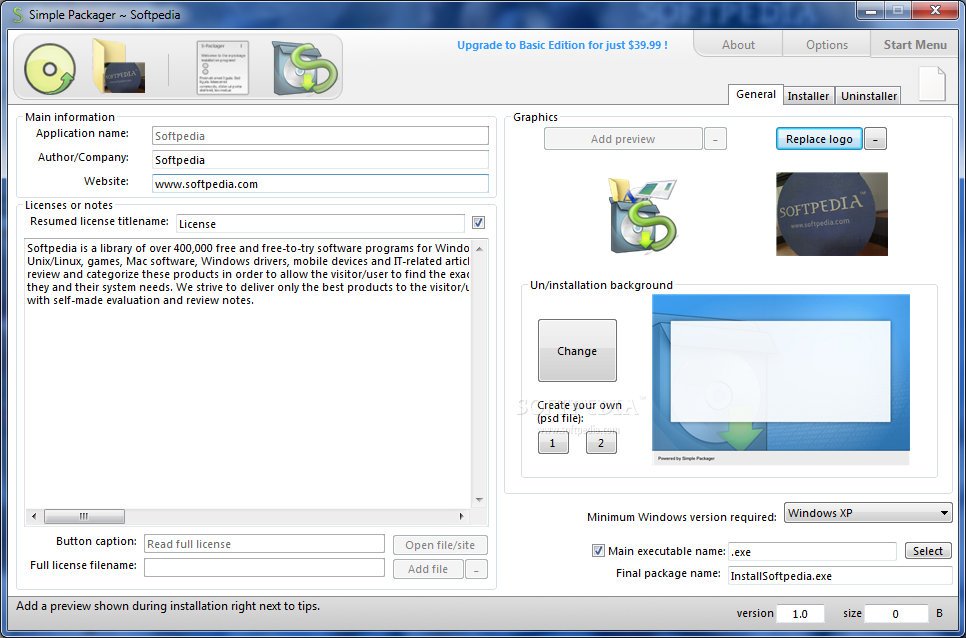Click the size value field
The width and height of the screenshot is (966, 638).
pos(896,613)
